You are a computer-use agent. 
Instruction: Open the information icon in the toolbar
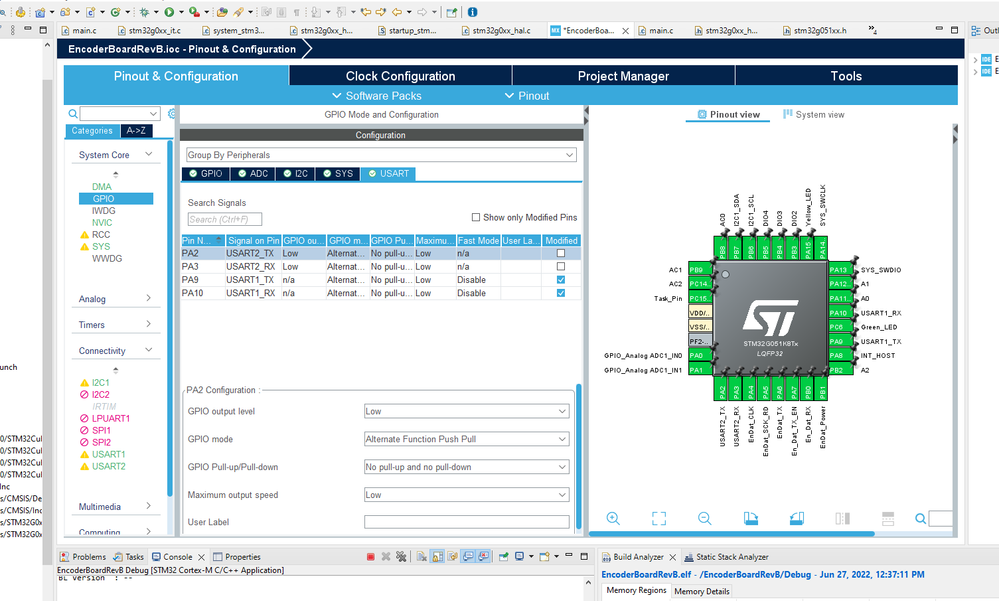click(x=472, y=12)
